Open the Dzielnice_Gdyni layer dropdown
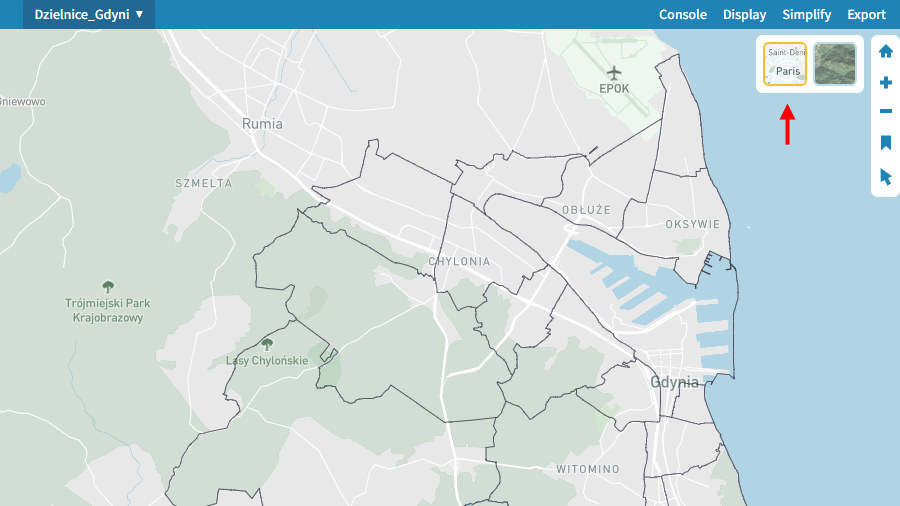The image size is (900, 506). pyautogui.click(x=89, y=15)
